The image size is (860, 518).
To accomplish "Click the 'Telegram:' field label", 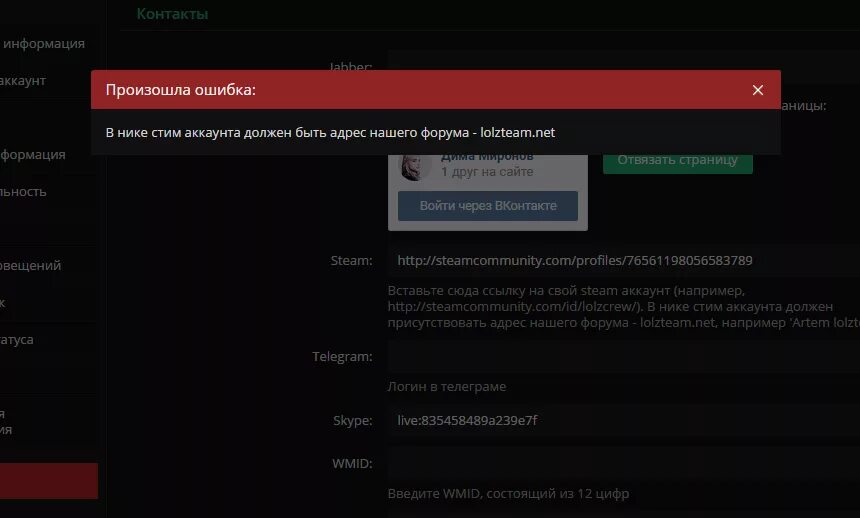I will tap(342, 357).
